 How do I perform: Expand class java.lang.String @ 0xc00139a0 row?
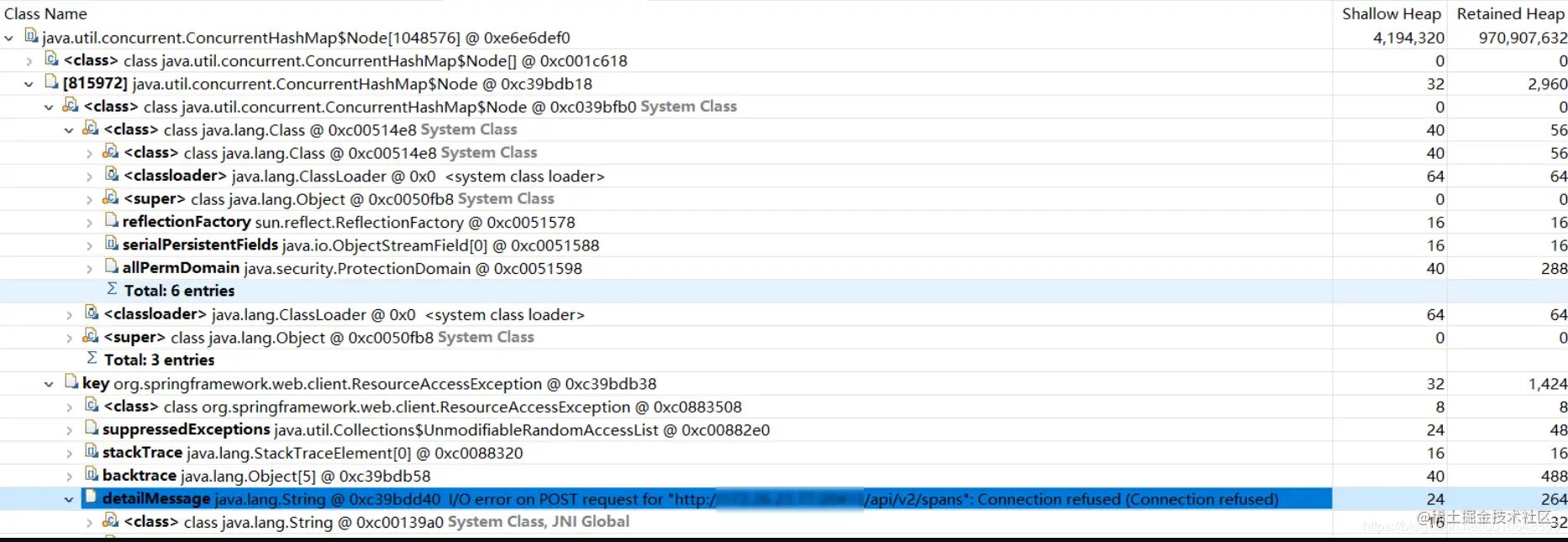[x=89, y=522]
